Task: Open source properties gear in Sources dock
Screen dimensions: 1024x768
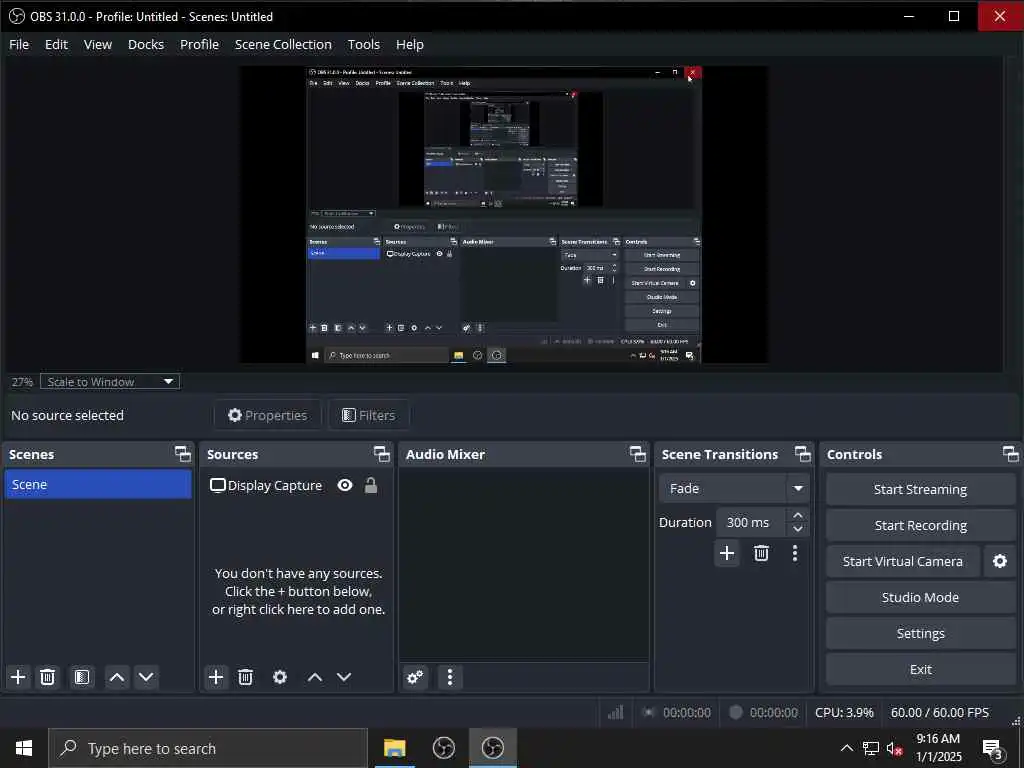Action: click(280, 677)
